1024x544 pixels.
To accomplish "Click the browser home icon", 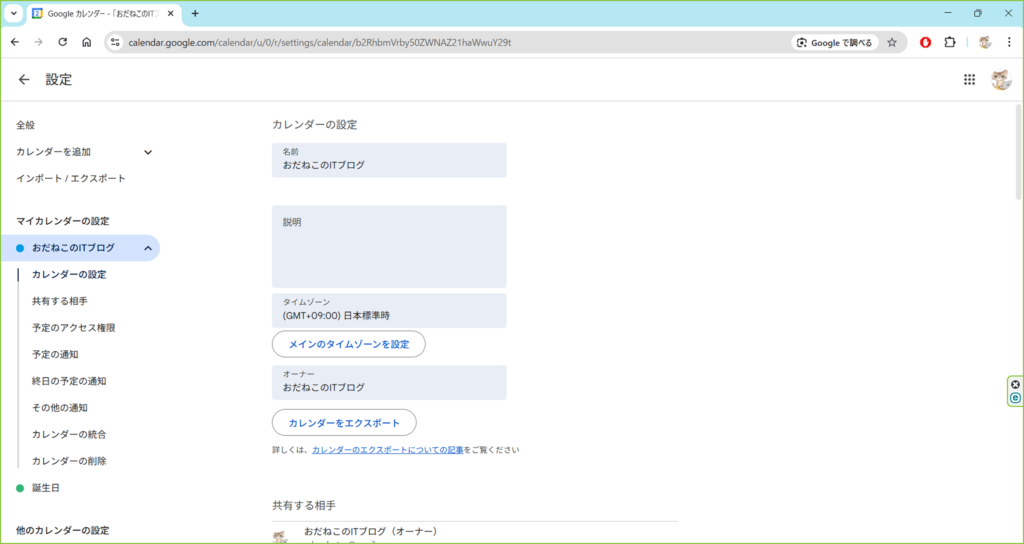I will point(87,42).
